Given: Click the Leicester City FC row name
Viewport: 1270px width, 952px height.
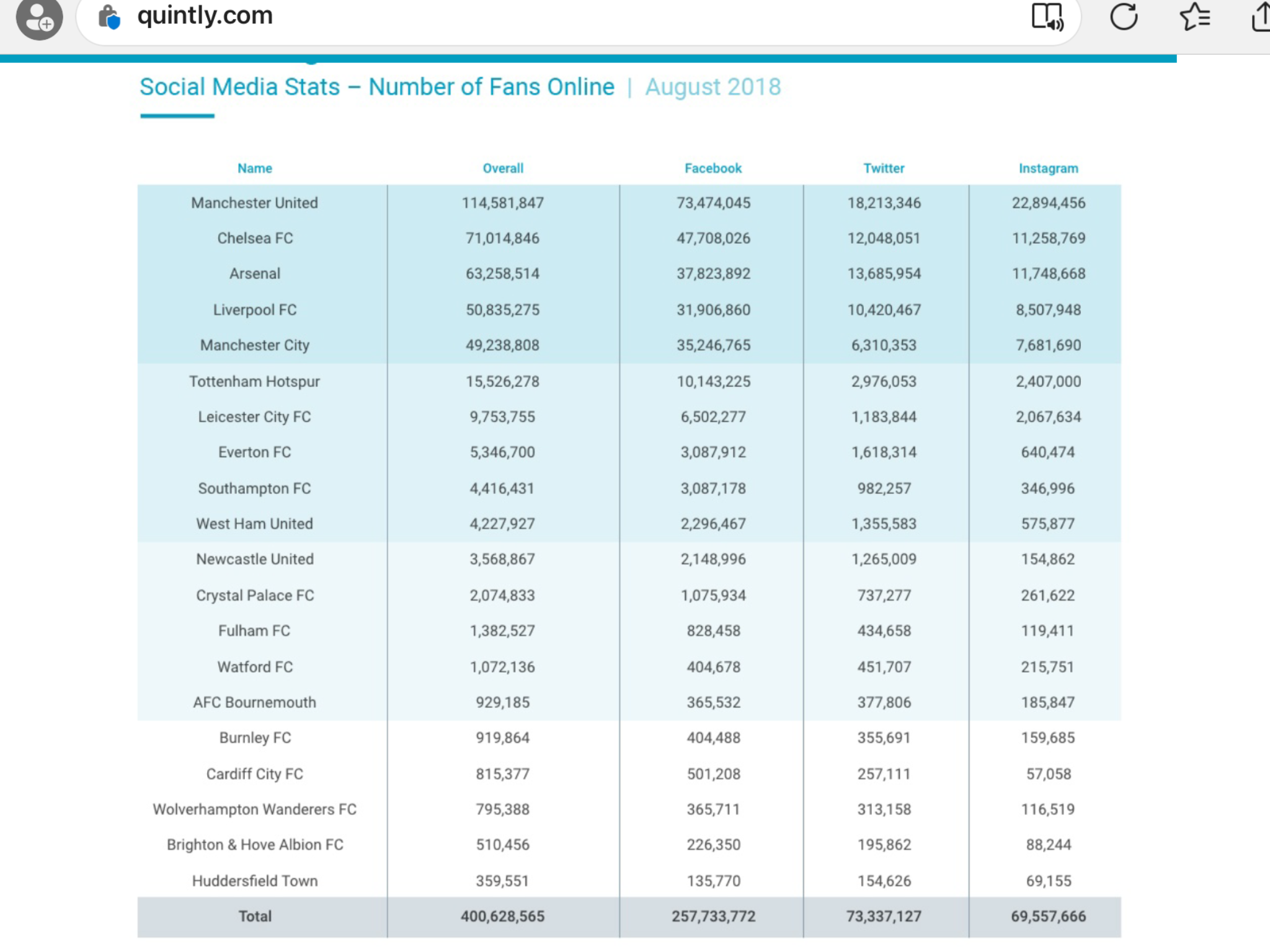Looking at the screenshot, I should (255, 416).
